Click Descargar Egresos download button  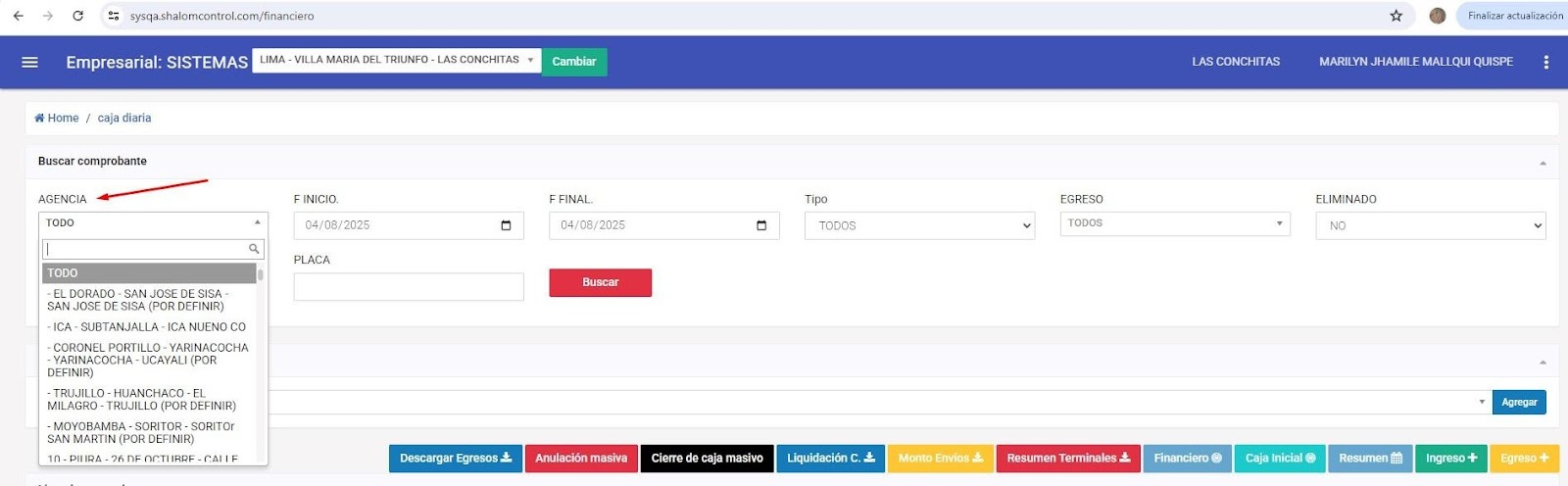(x=455, y=459)
